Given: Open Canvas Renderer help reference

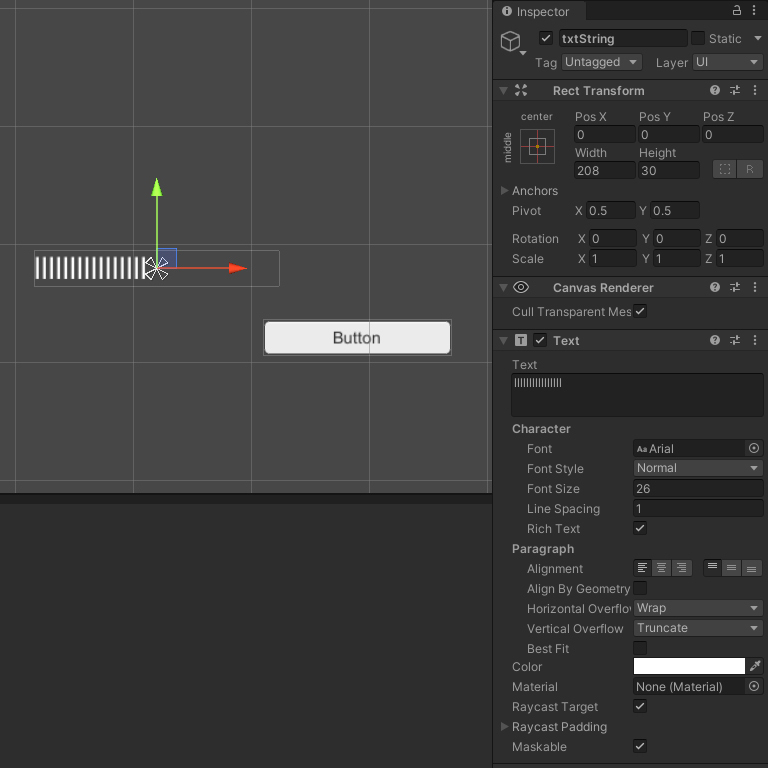Looking at the screenshot, I should click(715, 287).
